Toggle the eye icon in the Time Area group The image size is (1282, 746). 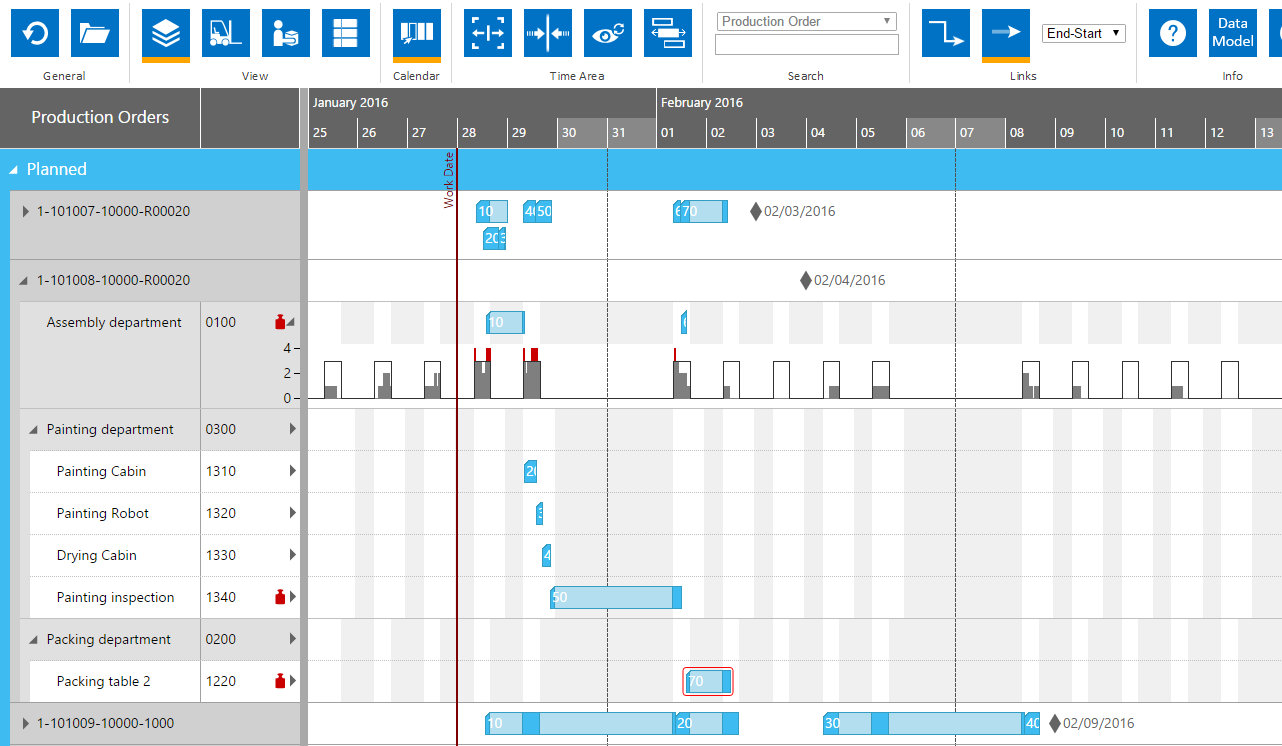(x=608, y=33)
